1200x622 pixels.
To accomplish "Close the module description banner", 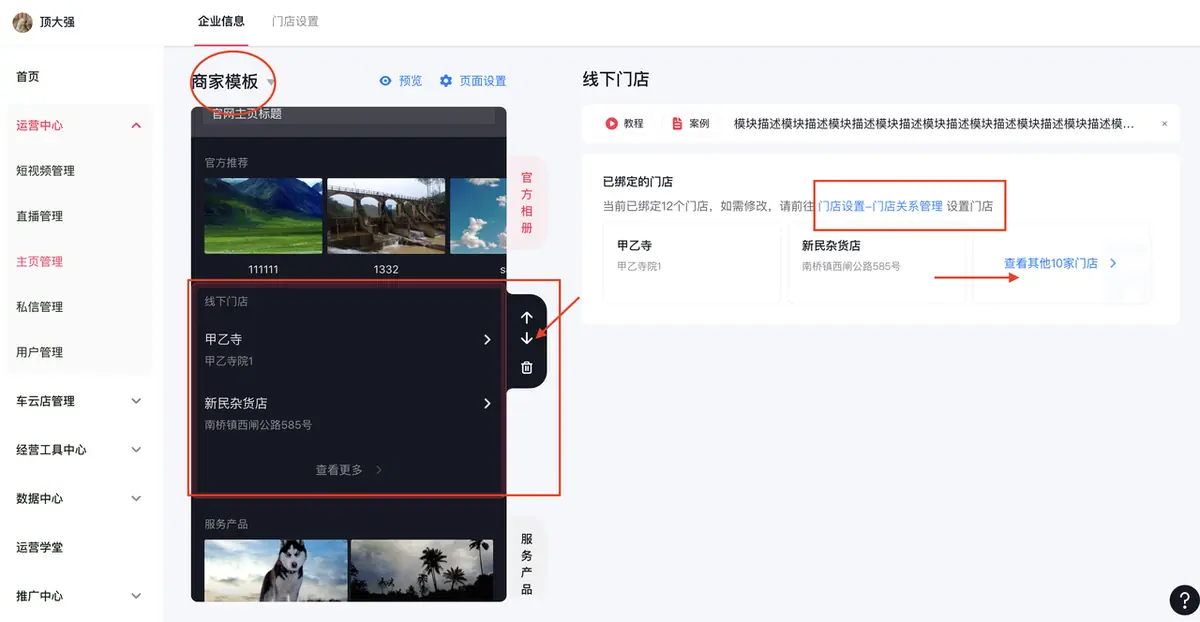I will coord(1164,124).
